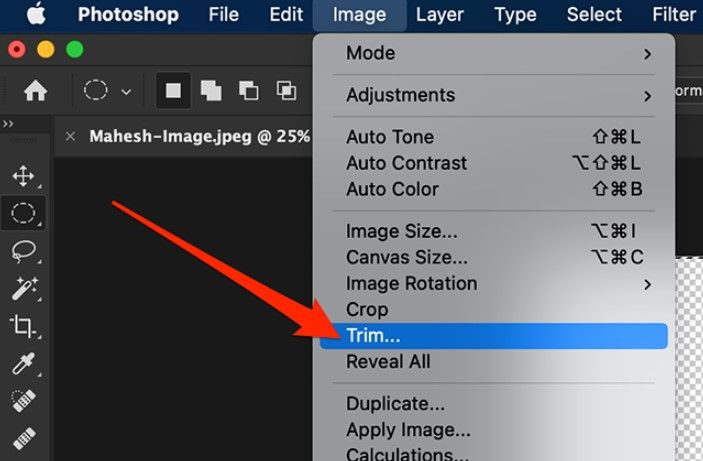Open the Edit menu
703x461 pixels.
click(x=286, y=15)
